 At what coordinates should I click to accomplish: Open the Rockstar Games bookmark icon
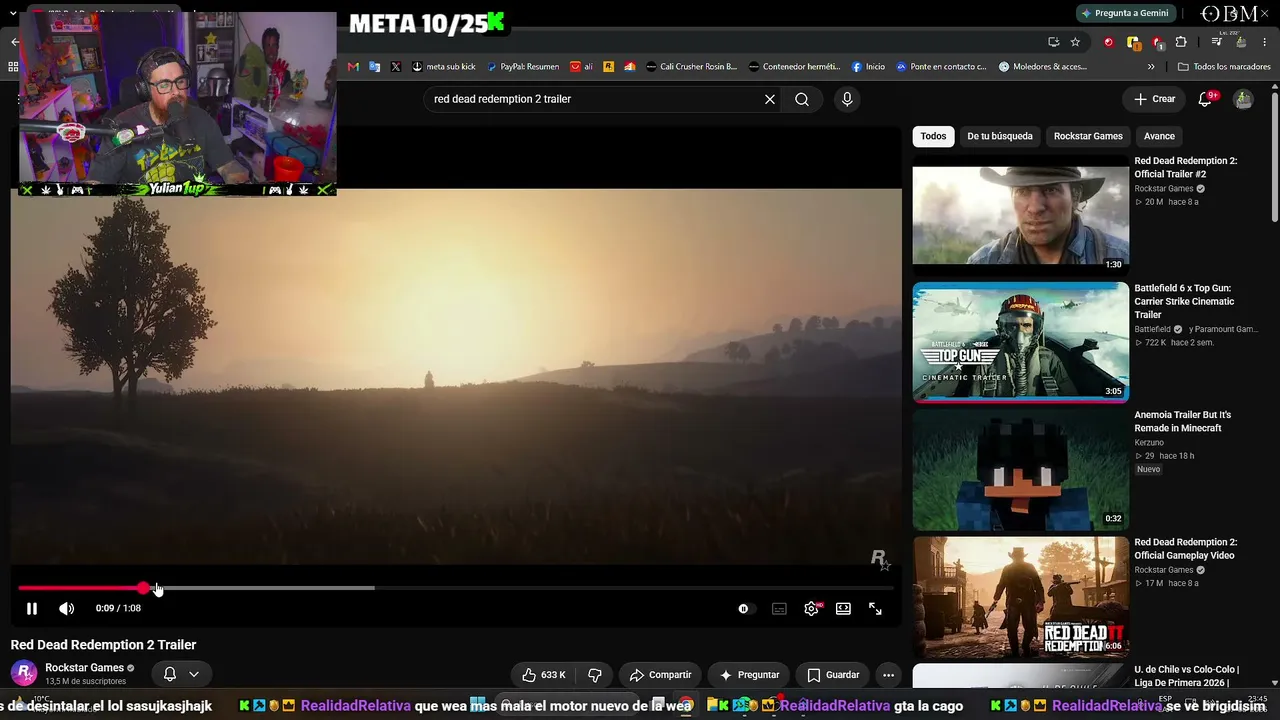608,67
